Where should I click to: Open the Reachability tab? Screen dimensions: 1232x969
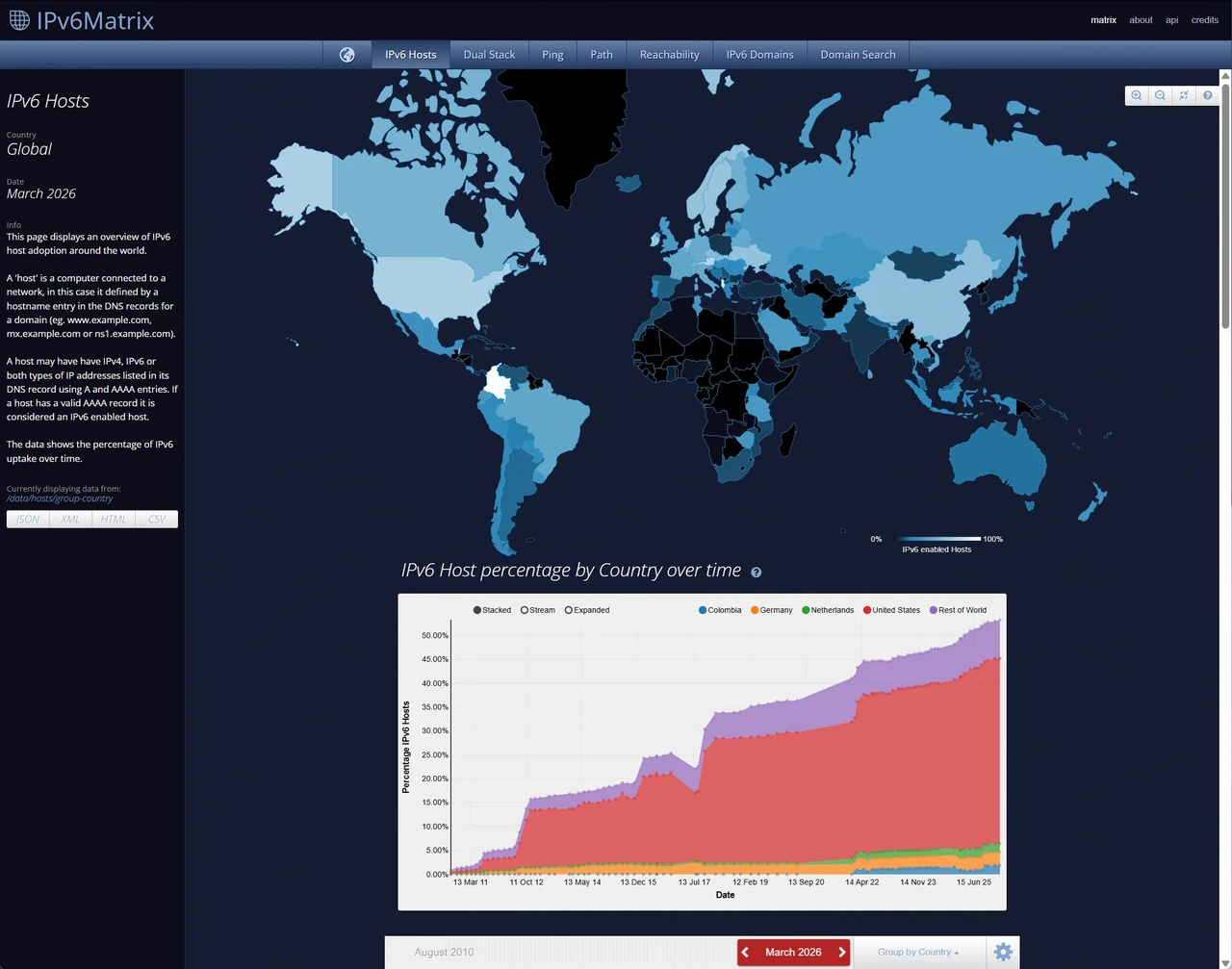pyautogui.click(x=669, y=55)
